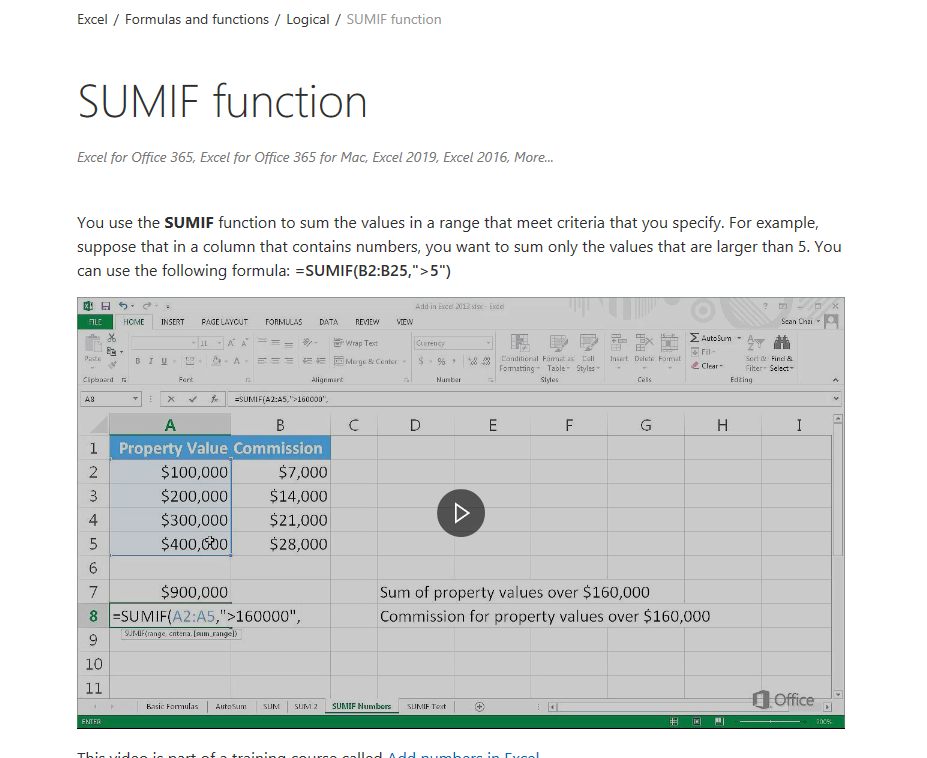Expand the More... applies-to versions link
927x758 pixels.
click(x=533, y=157)
